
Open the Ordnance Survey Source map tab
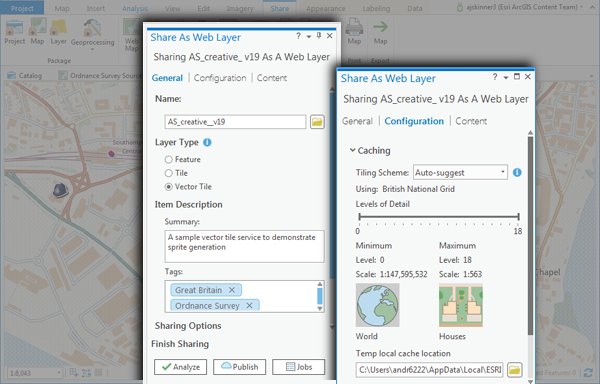pos(101,75)
